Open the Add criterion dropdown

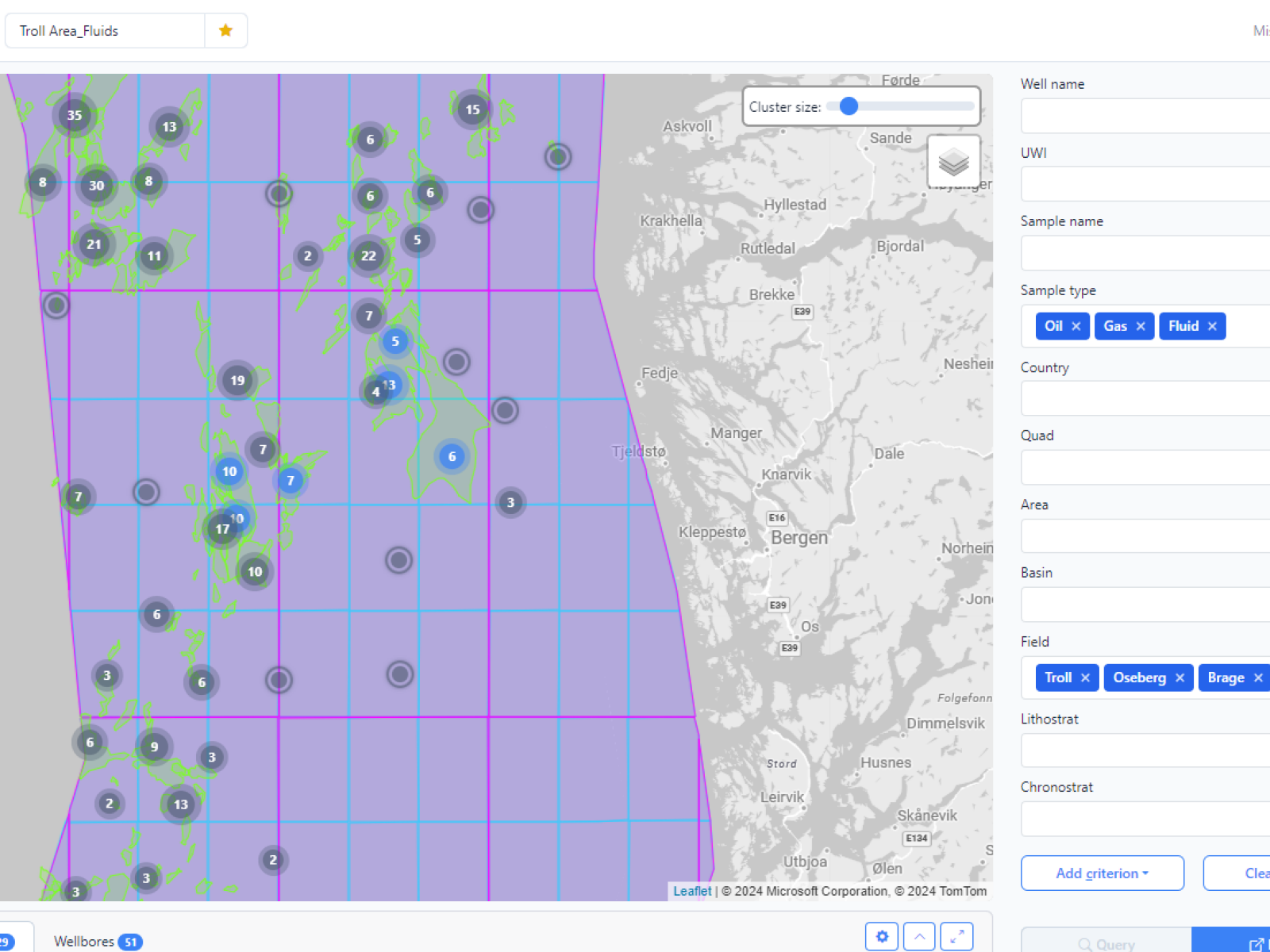click(1102, 873)
